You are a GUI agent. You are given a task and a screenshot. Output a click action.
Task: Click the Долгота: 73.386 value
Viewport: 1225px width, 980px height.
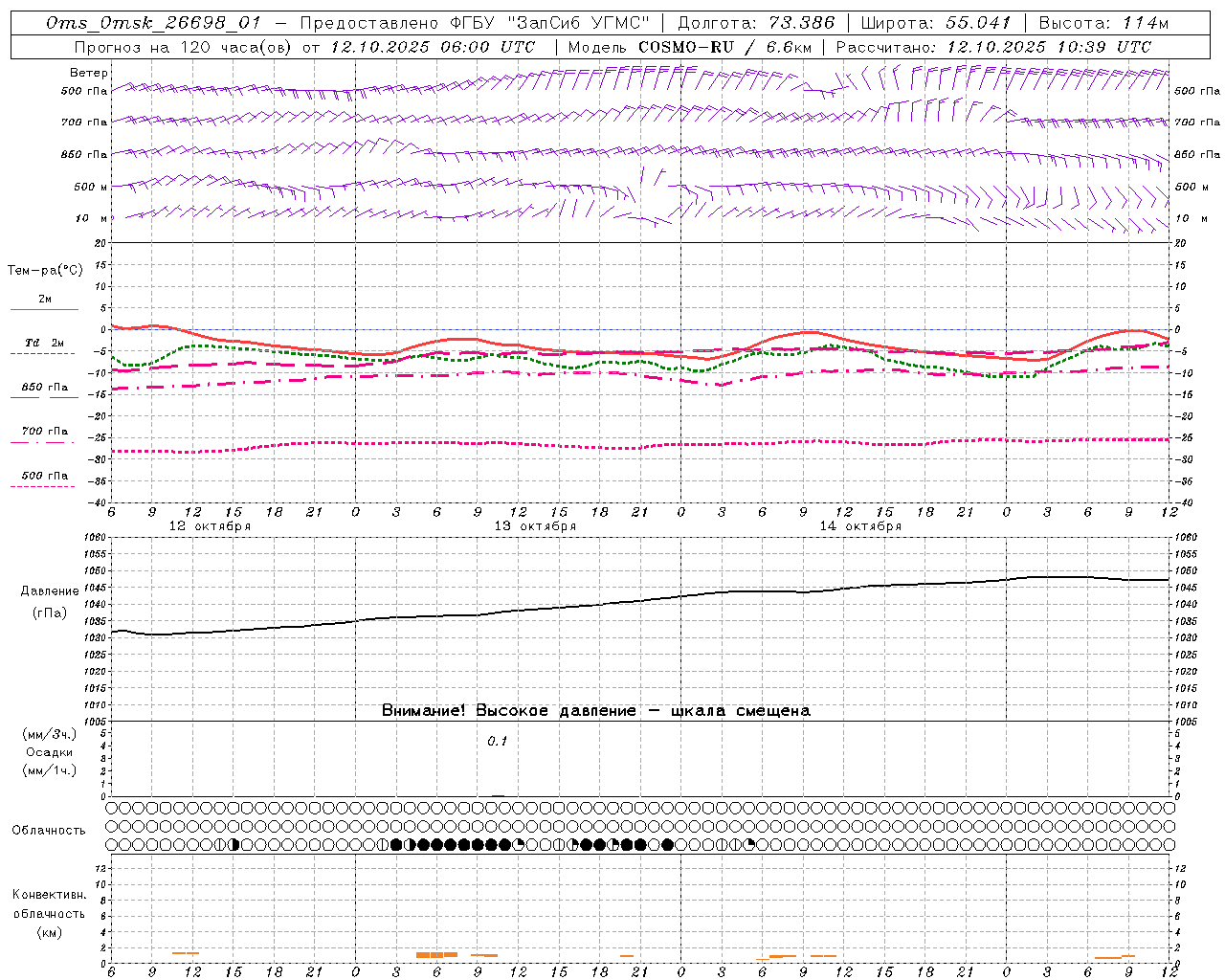[756, 23]
